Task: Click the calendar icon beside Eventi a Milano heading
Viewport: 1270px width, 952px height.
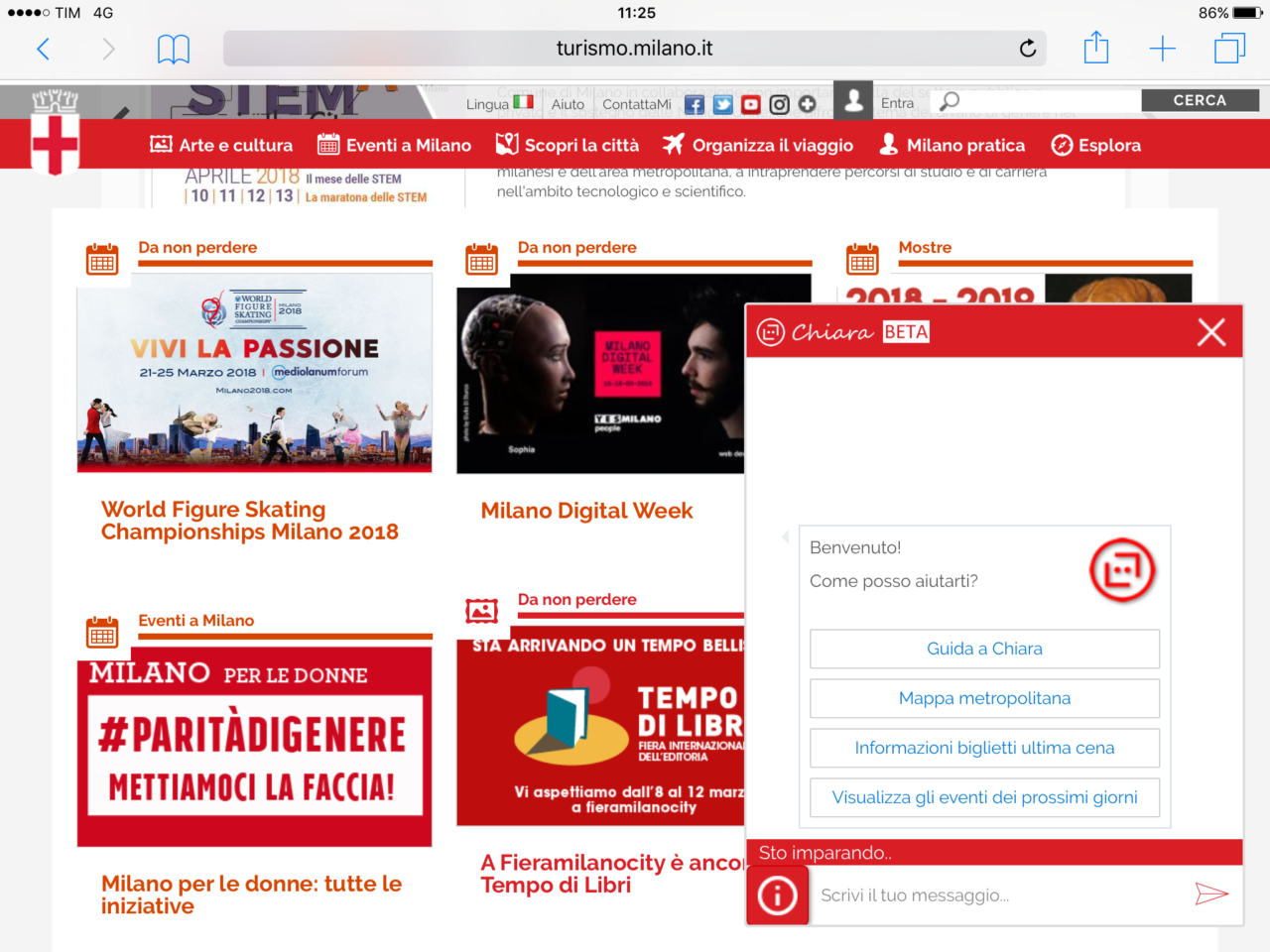Action: (102, 632)
